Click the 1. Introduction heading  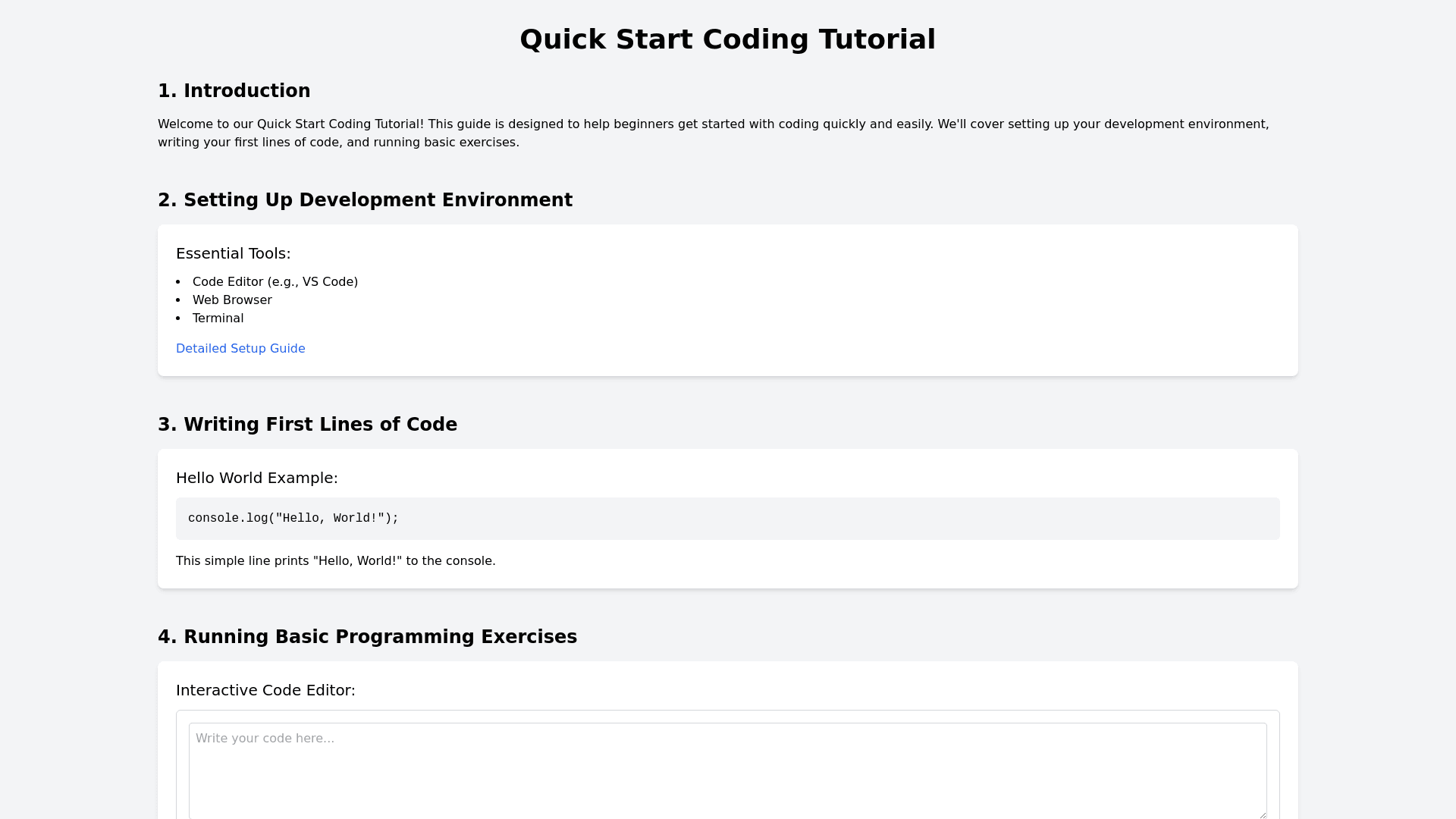tap(234, 91)
